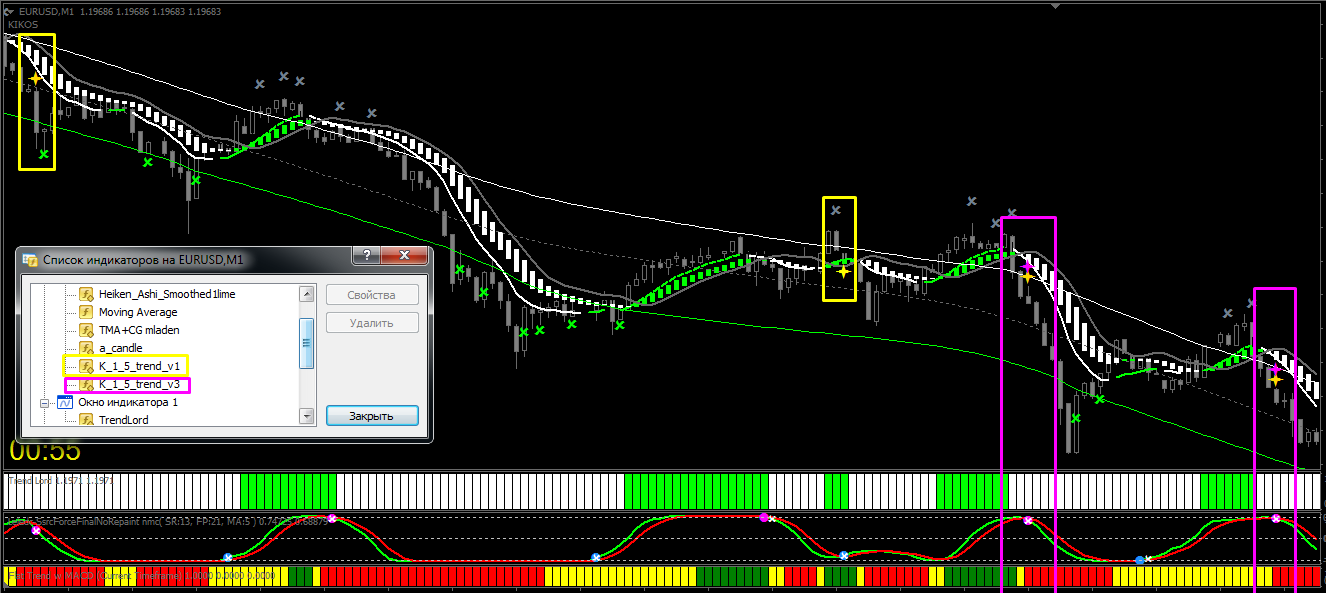Click the Moving Average indicator icon
This screenshot has width=1326, height=593.
[87, 313]
